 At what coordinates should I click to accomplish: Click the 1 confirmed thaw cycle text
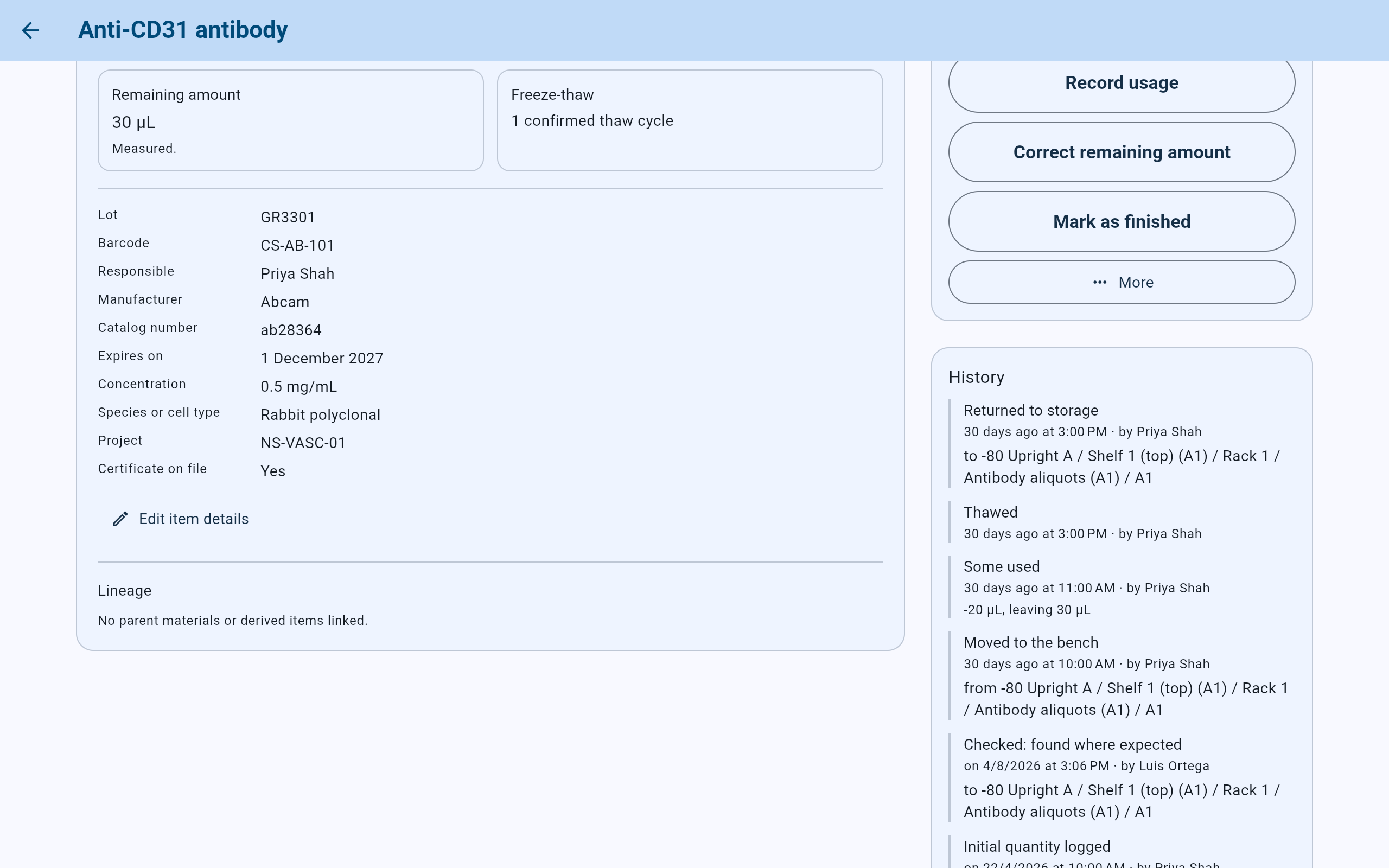coord(592,120)
